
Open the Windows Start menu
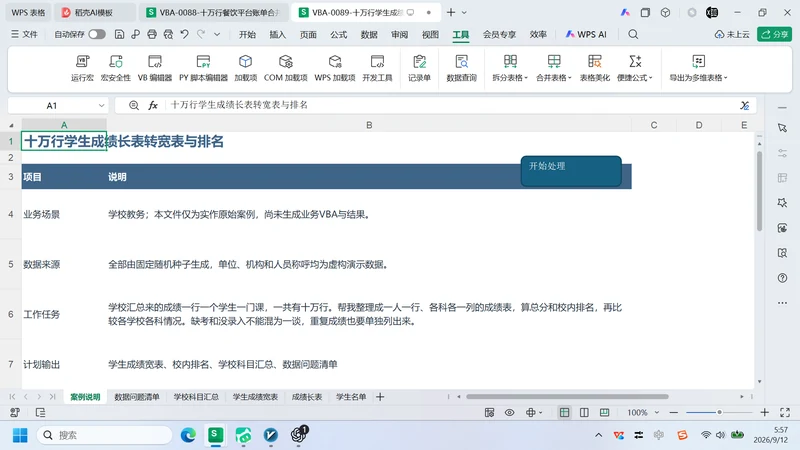(20, 435)
